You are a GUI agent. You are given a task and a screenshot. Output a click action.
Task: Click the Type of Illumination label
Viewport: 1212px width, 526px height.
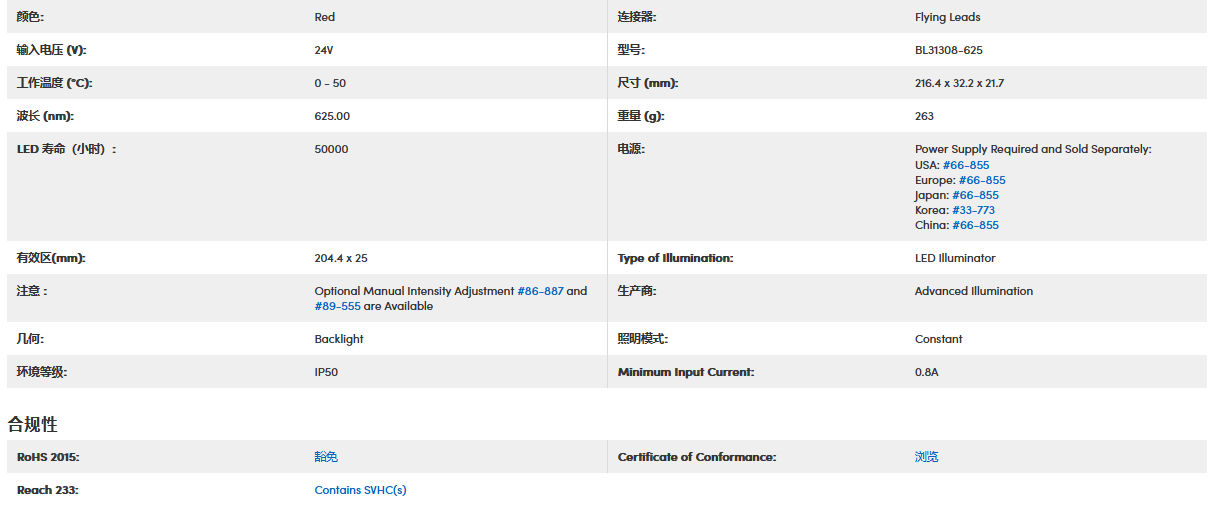pos(675,258)
